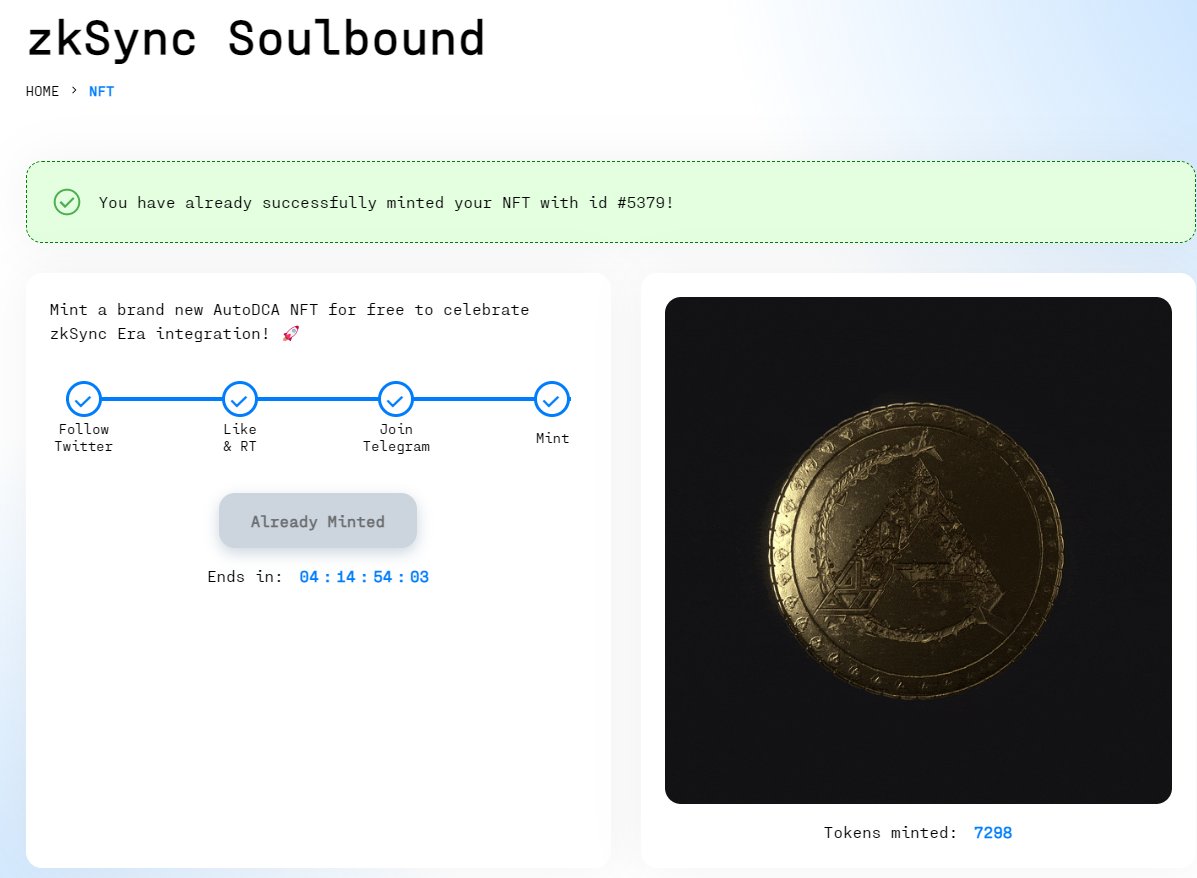Click the NFT breadcrumb item
1197x878 pixels.
click(x=102, y=92)
